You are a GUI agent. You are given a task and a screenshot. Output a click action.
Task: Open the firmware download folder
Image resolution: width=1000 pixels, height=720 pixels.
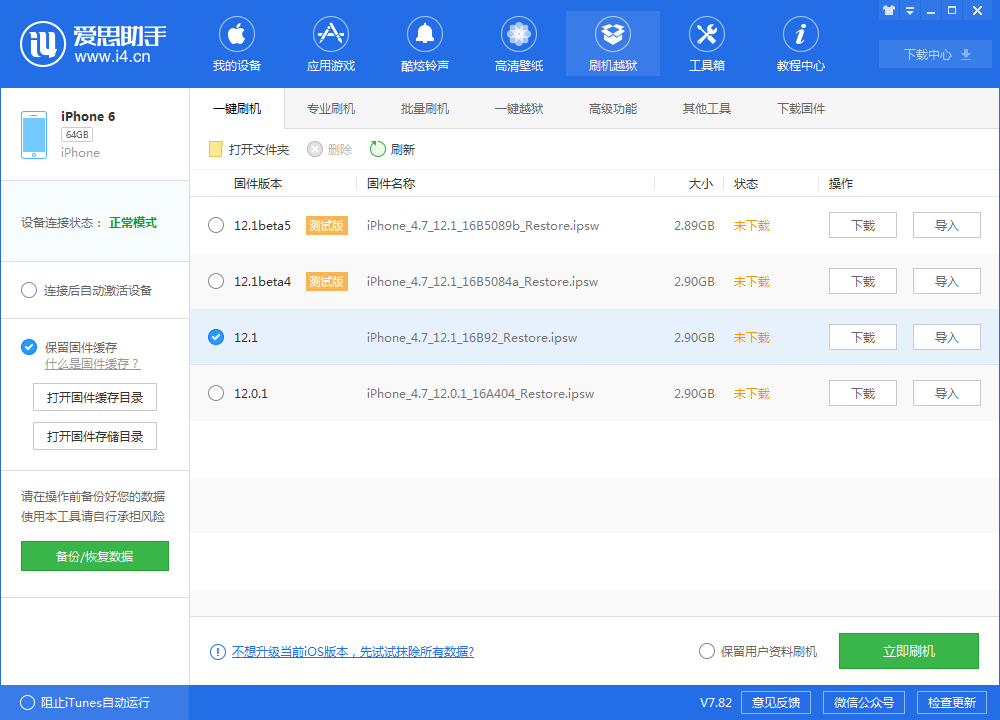[x=245, y=149]
